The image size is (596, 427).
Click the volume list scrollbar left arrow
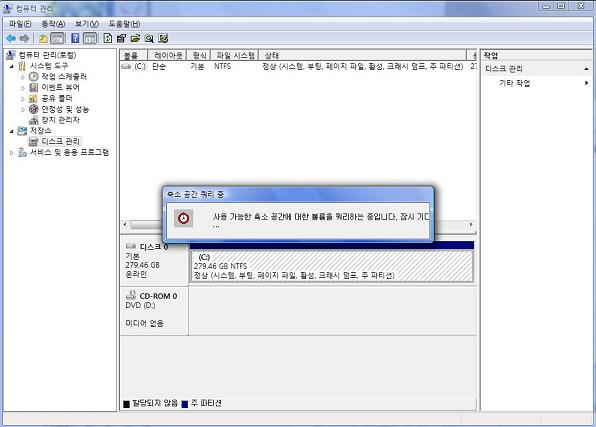[x=125, y=224]
